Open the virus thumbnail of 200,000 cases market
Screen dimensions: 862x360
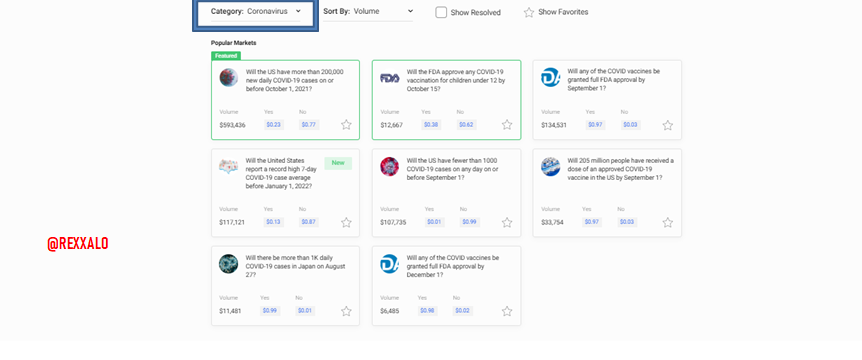tap(229, 77)
